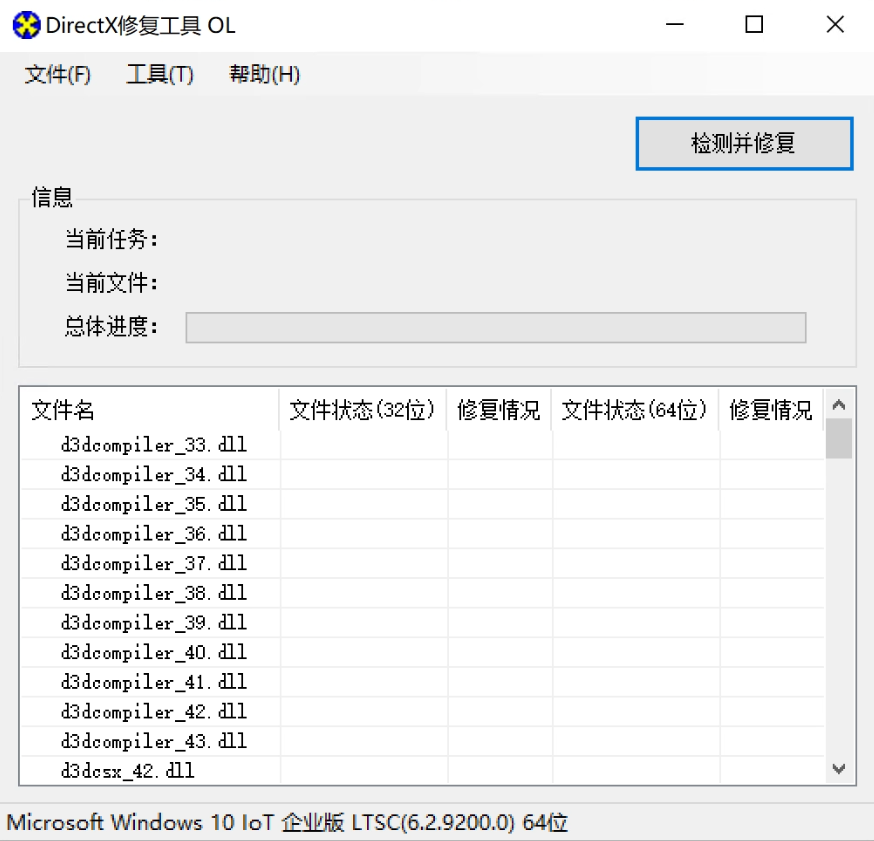The width and height of the screenshot is (874, 841).
Task: Click the 当前文件 label
Action: (111, 283)
